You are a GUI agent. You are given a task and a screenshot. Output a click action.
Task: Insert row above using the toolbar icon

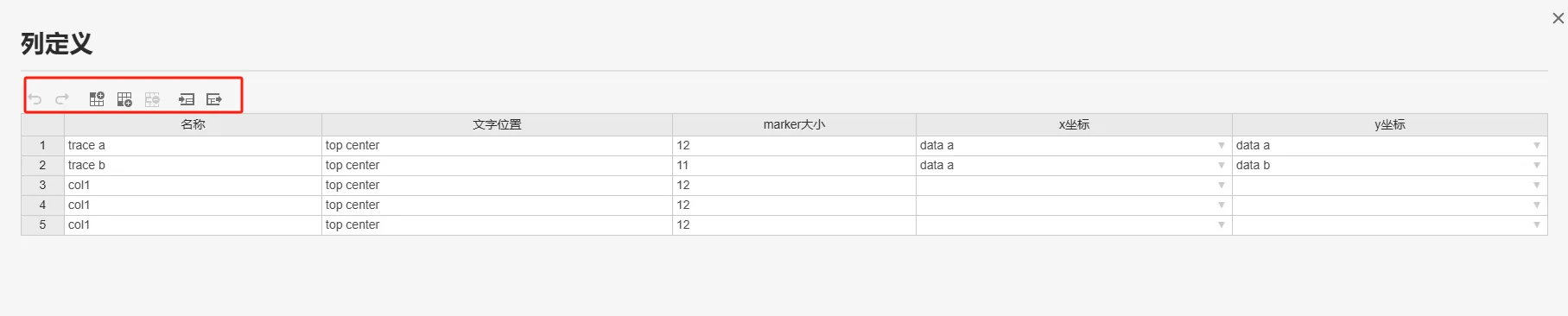[97, 99]
